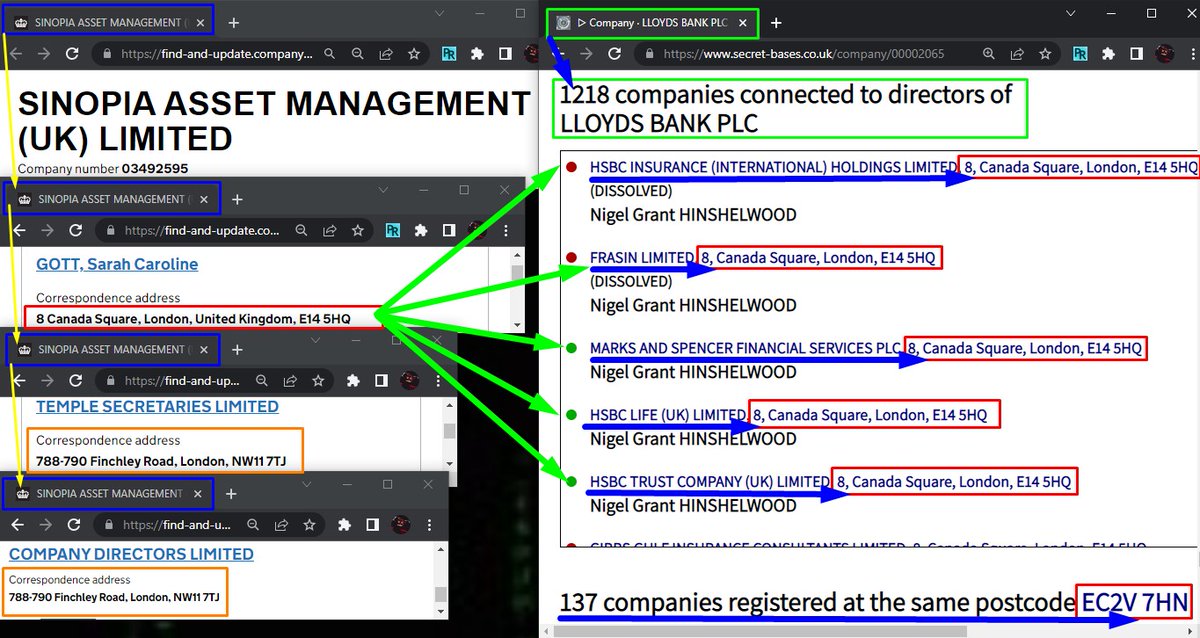Open the TEMPLE SECRETARIES LIMITED link
The height and width of the screenshot is (638, 1200).
coord(157,406)
